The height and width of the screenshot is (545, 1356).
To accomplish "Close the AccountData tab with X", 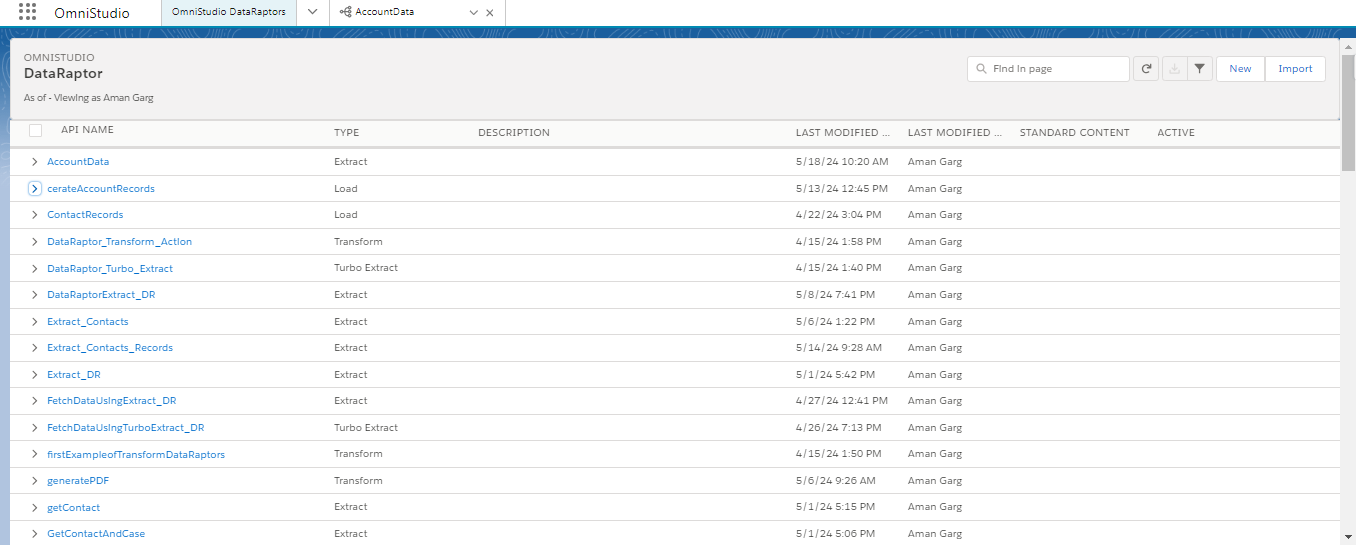I will 490,13.
